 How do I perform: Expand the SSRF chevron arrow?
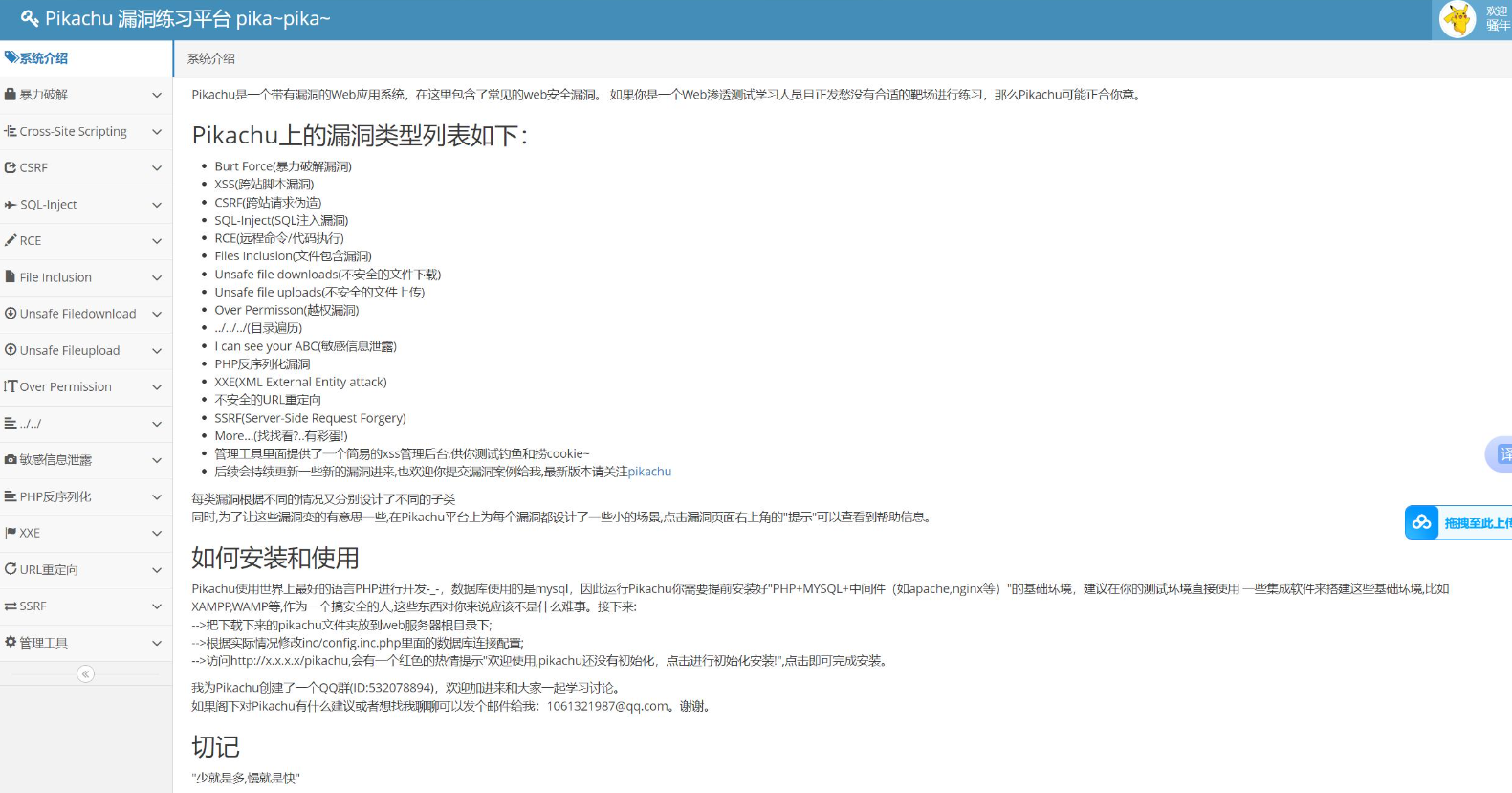tap(157, 606)
